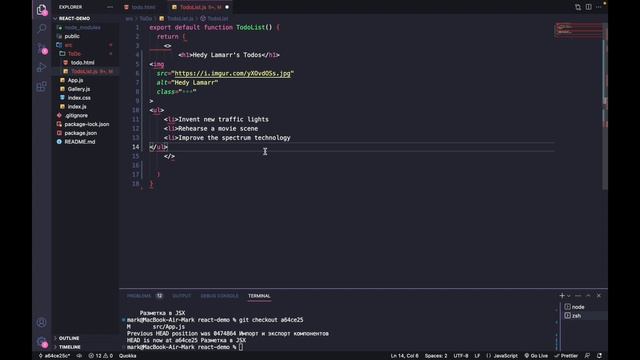Click the open changes icon in the editor toolbar

coord(578,7)
